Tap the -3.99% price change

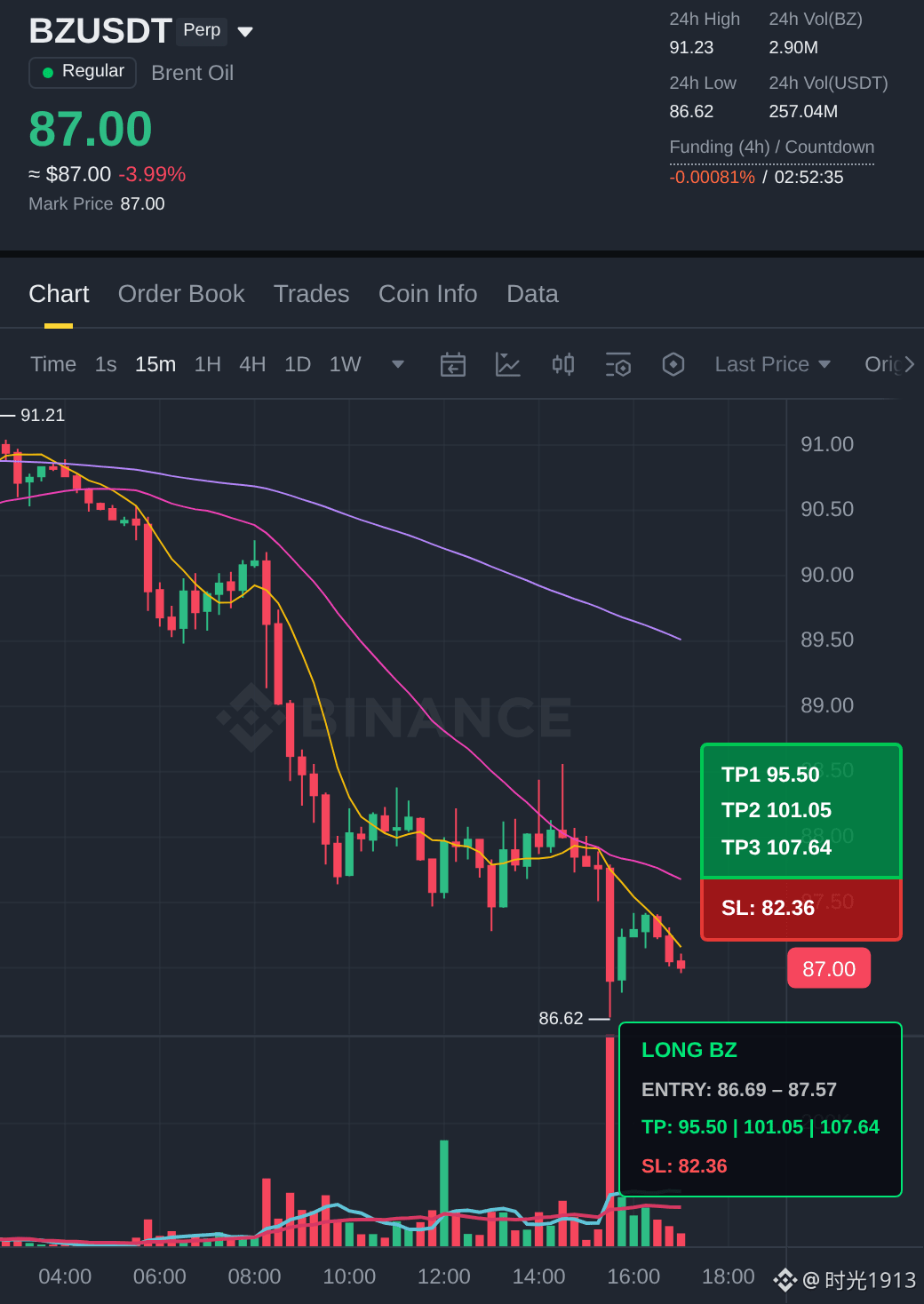pyautogui.click(x=152, y=174)
